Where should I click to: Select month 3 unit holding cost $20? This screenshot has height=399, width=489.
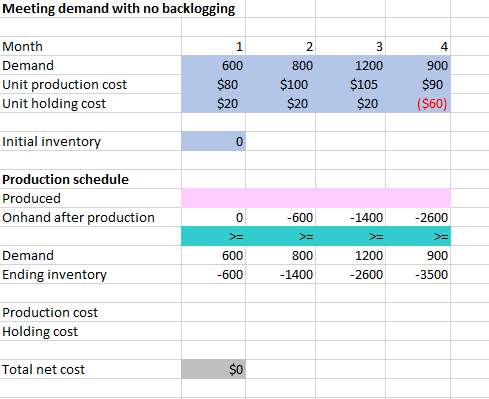(x=351, y=103)
